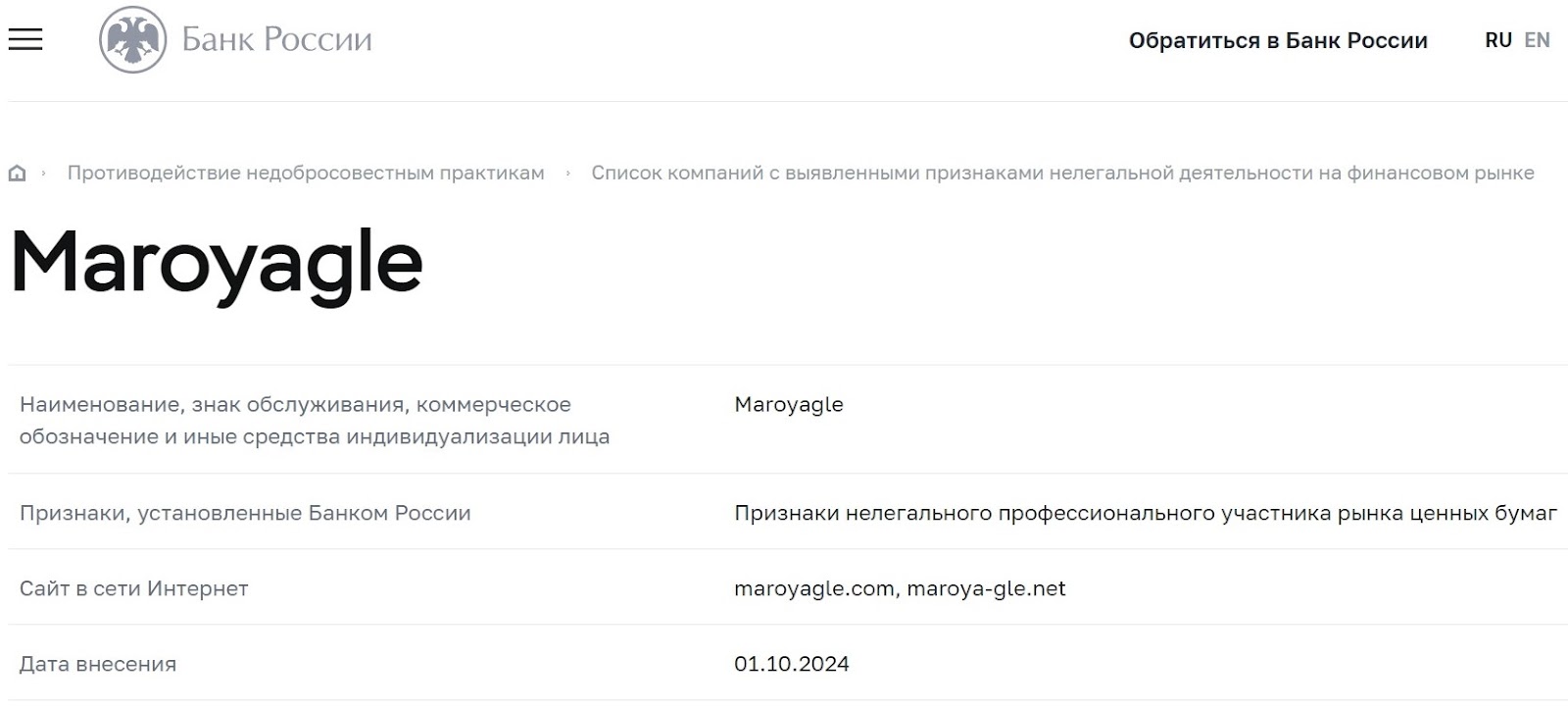Click the maroya-gle.net site address
The image size is (1568, 709).
986,588
